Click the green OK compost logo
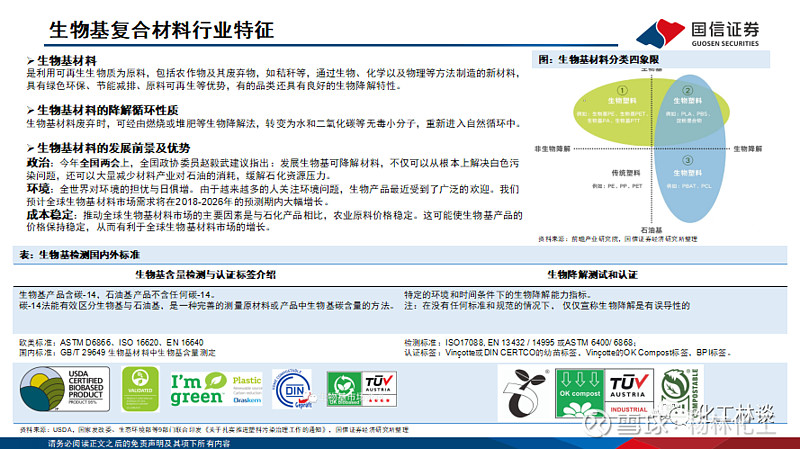Viewport: 800px width, 449px height. 580,393
